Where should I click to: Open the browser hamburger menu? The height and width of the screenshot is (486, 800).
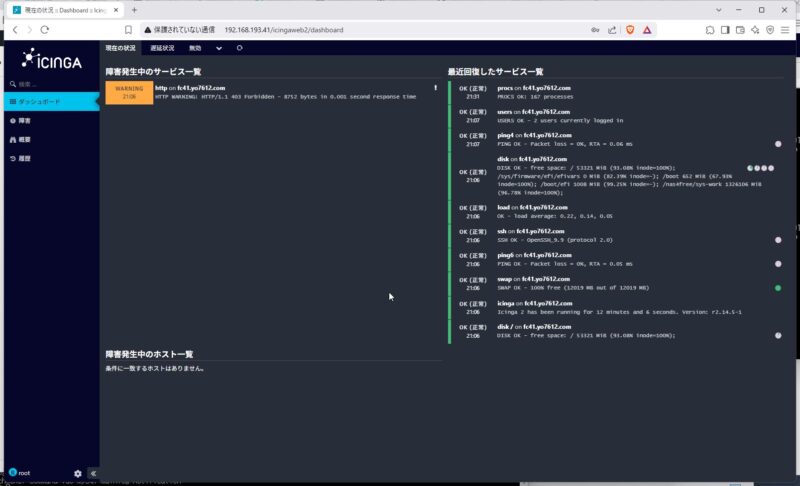tap(785, 30)
